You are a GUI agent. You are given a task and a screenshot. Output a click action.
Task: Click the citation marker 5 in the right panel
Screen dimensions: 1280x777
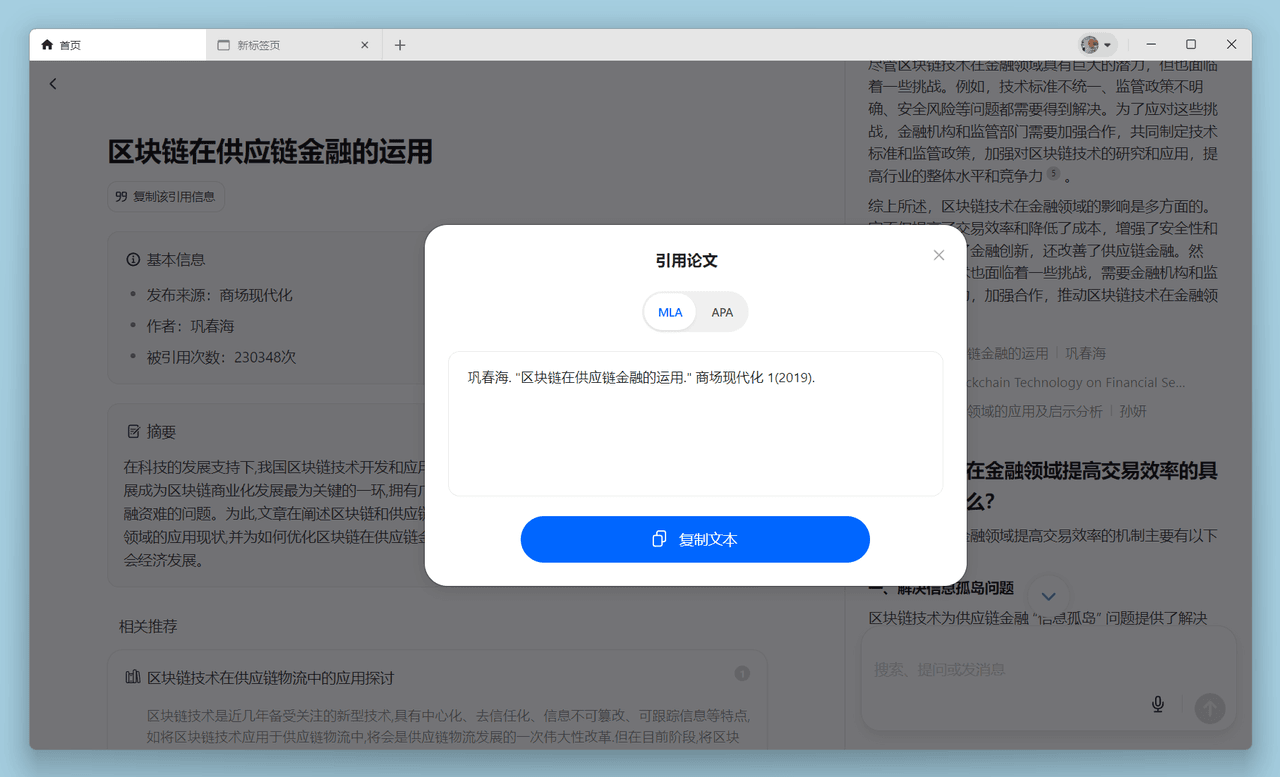point(1053,174)
